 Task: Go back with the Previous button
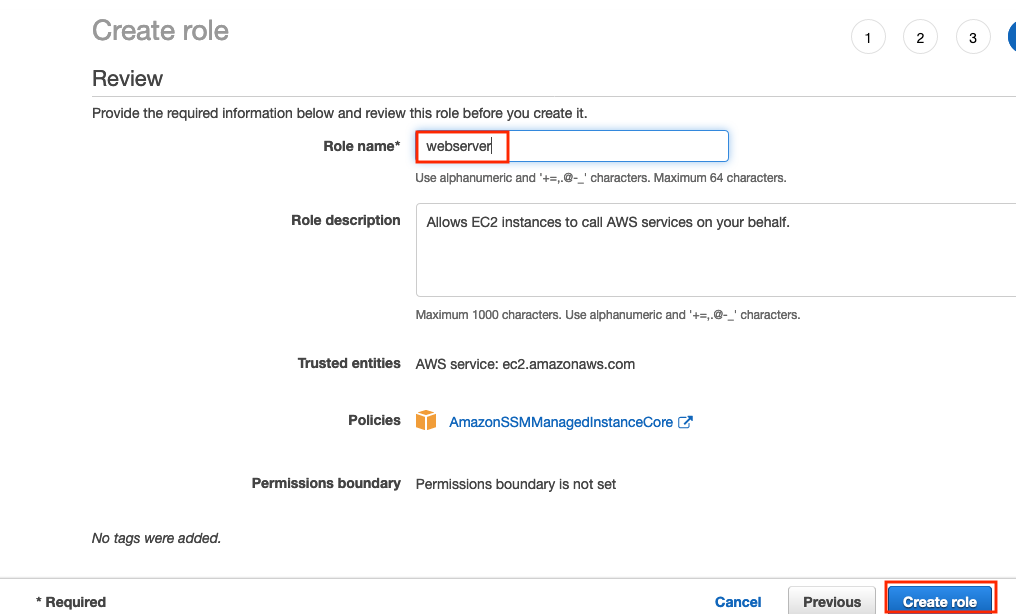tap(832, 602)
